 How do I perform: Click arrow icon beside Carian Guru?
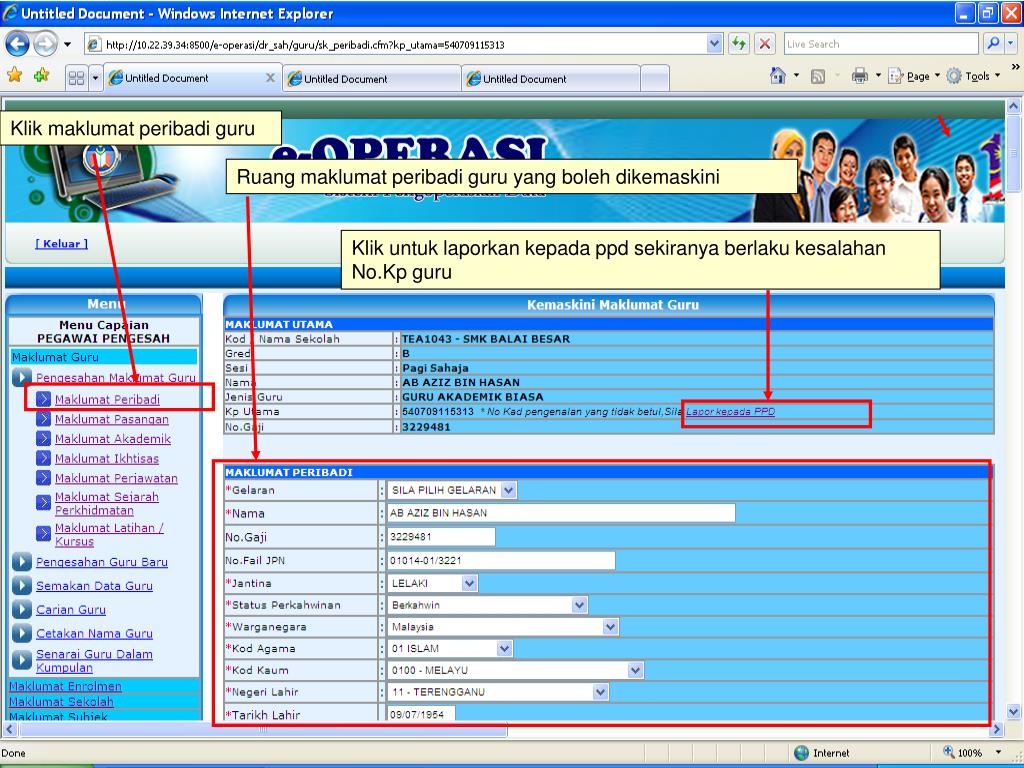(x=22, y=609)
